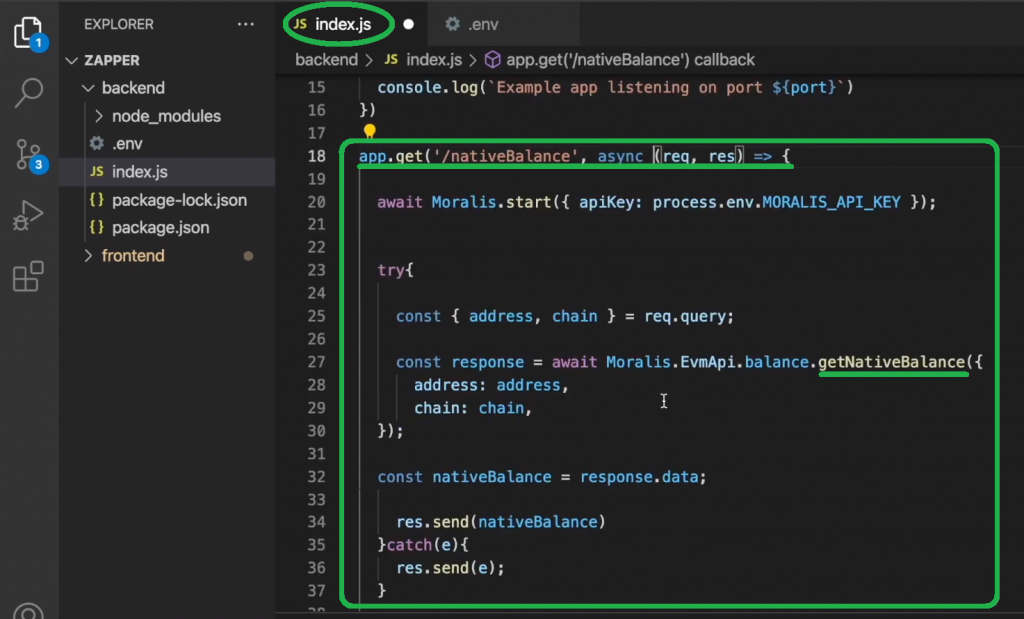Click the lightbulb quick-fix icon

click(x=370, y=131)
